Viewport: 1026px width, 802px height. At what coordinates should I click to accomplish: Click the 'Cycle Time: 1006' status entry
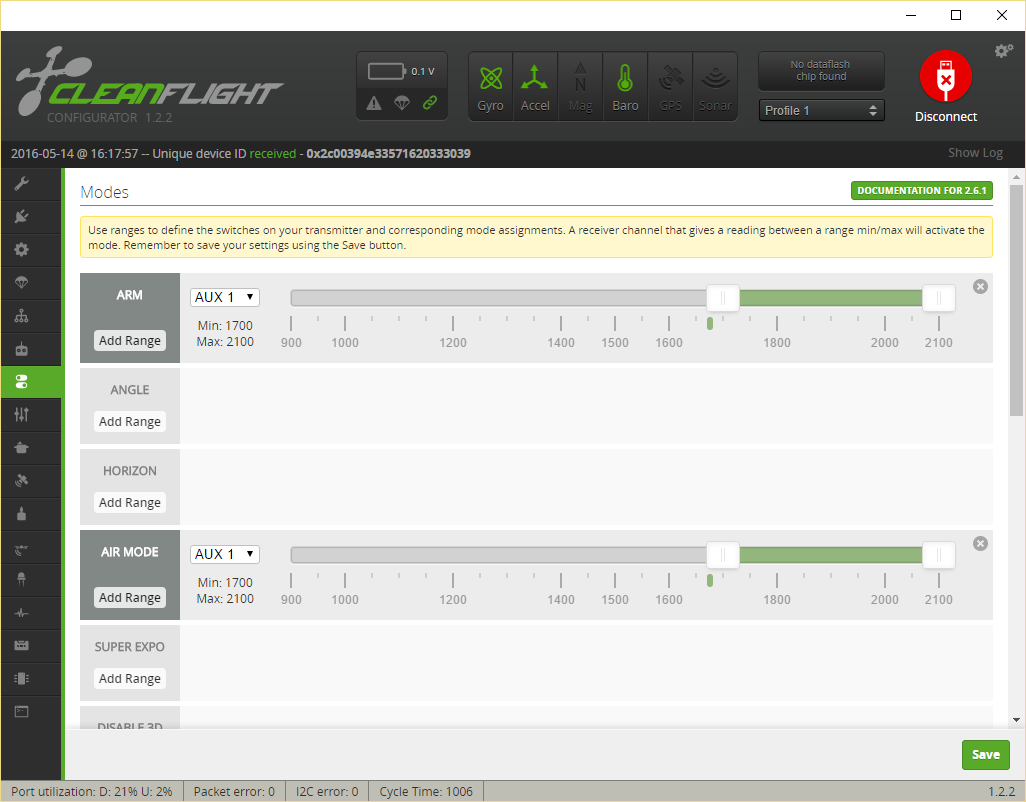pyautogui.click(x=426, y=792)
